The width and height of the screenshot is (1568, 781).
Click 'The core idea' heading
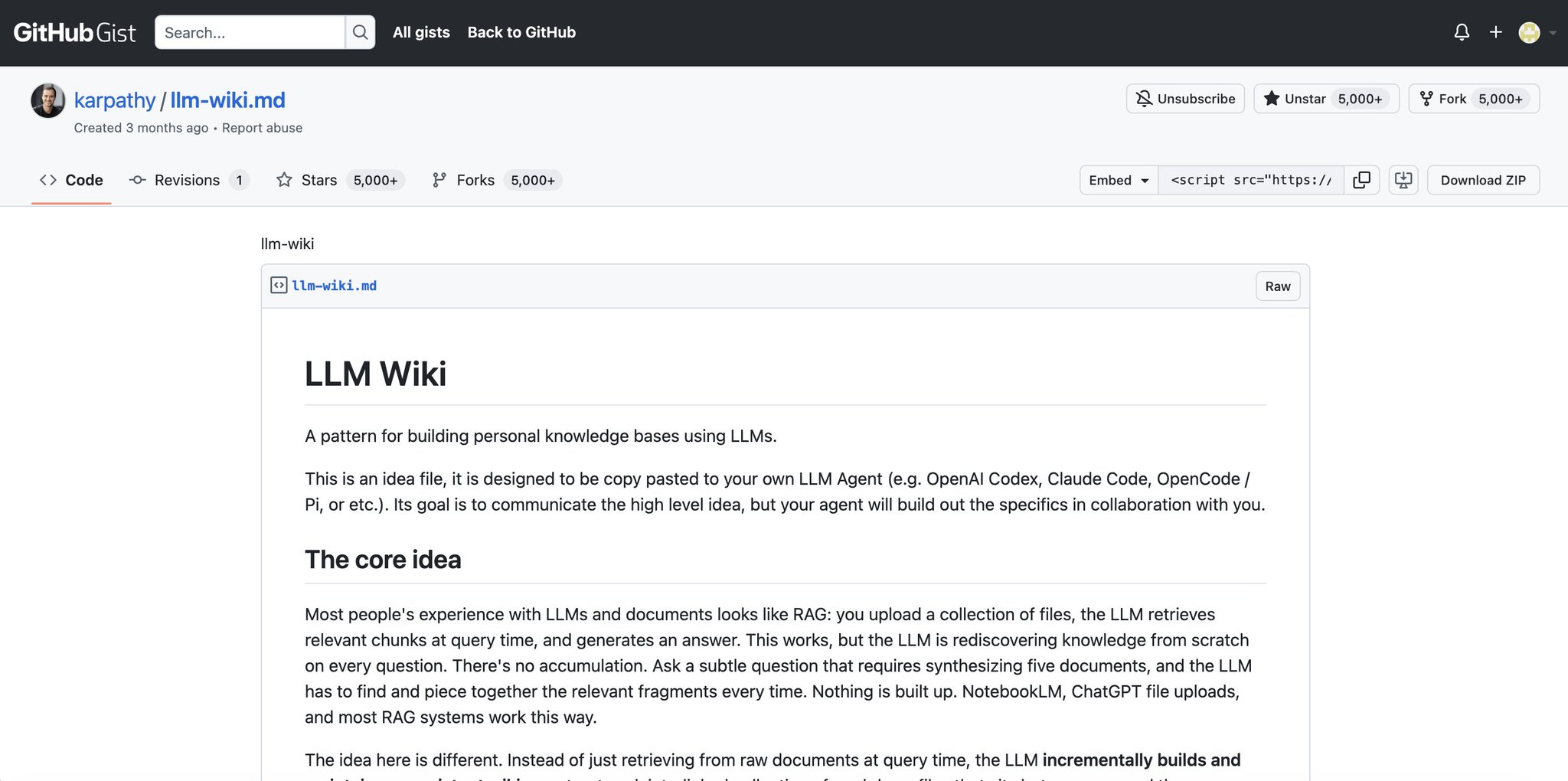[x=383, y=560]
